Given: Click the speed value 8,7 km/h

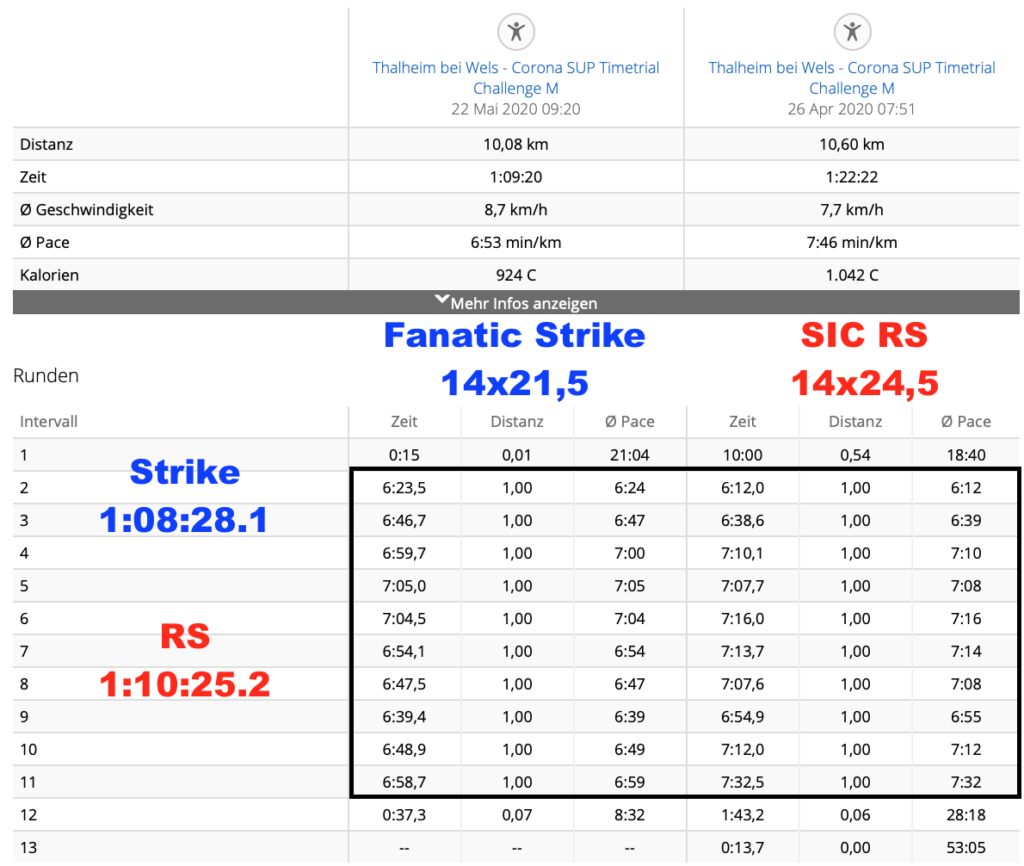Looking at the screenshot, I should 516,210.
